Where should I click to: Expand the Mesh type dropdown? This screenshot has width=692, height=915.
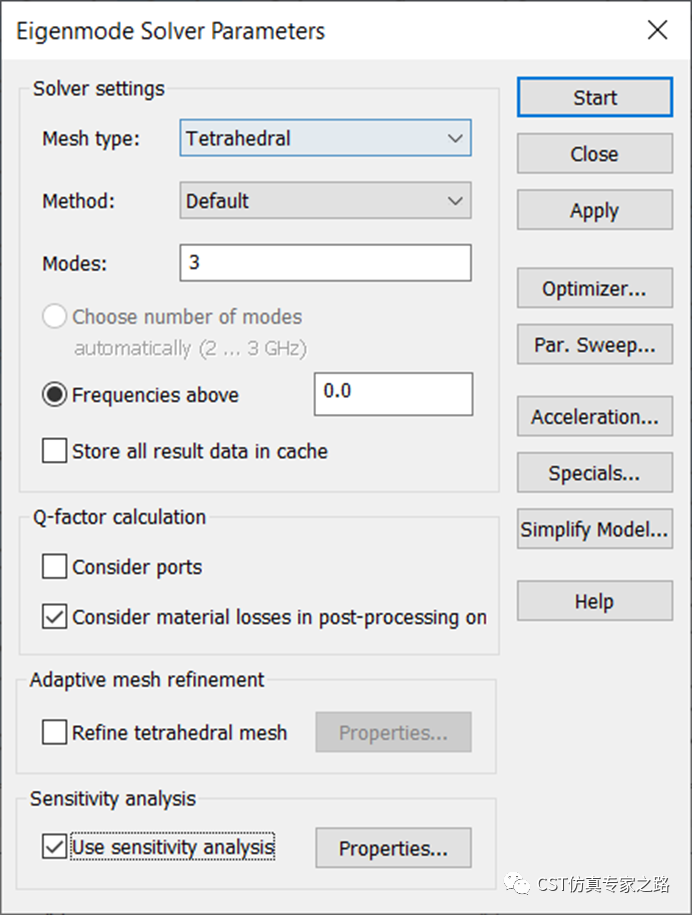pyautogui.click(x=326, y=138)
